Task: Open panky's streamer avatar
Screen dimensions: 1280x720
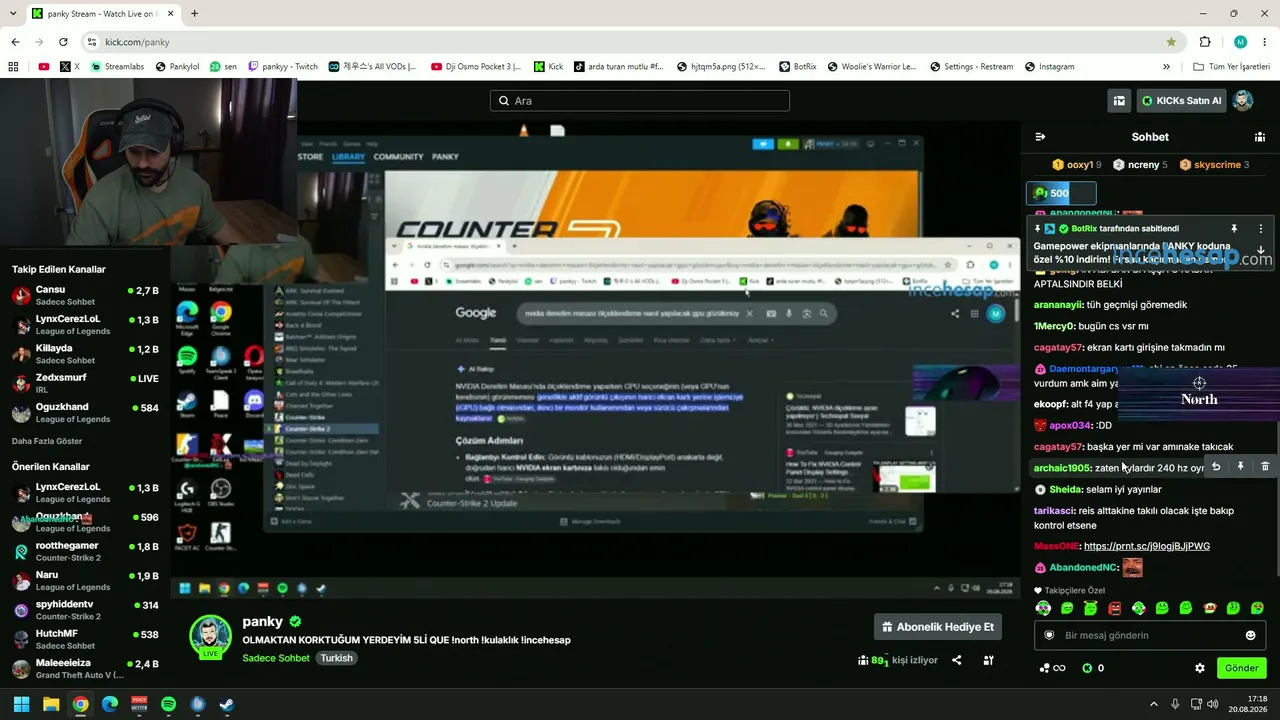Action: (x=211, y=636)
